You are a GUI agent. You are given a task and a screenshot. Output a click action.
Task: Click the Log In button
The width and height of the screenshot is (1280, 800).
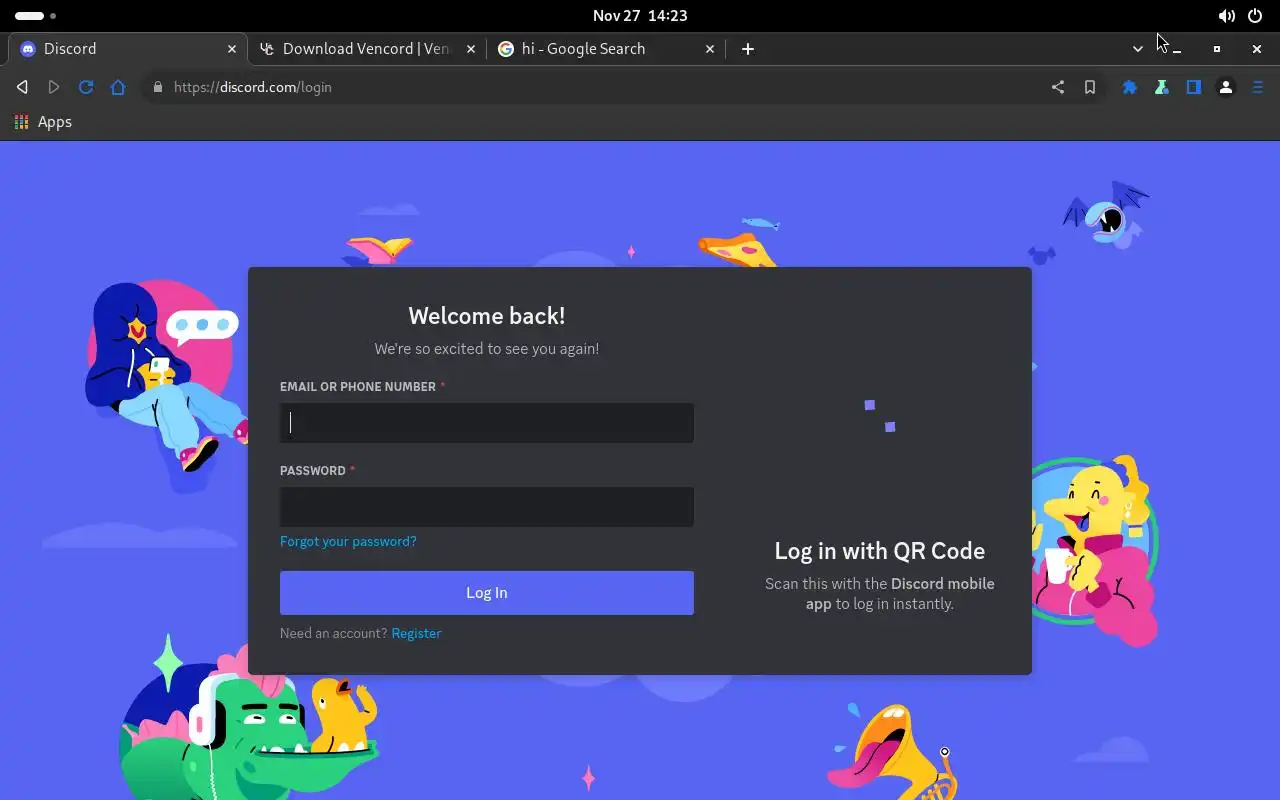pos(487,593)
